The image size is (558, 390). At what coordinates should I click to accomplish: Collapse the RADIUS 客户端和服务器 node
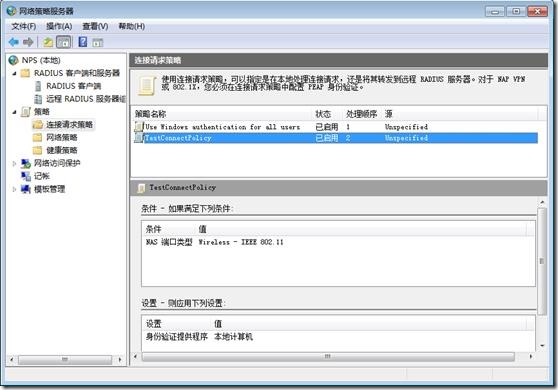point(14,74)
